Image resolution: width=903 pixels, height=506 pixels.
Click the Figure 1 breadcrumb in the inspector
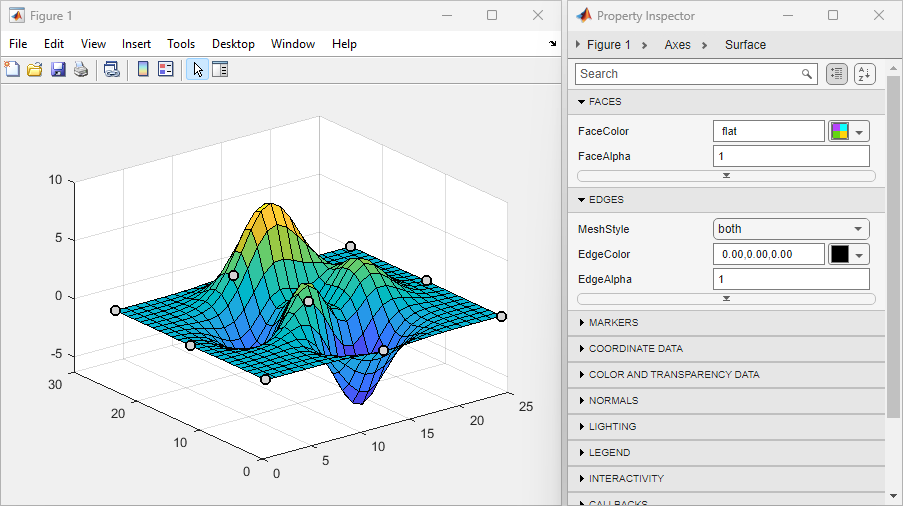(608, 45)
